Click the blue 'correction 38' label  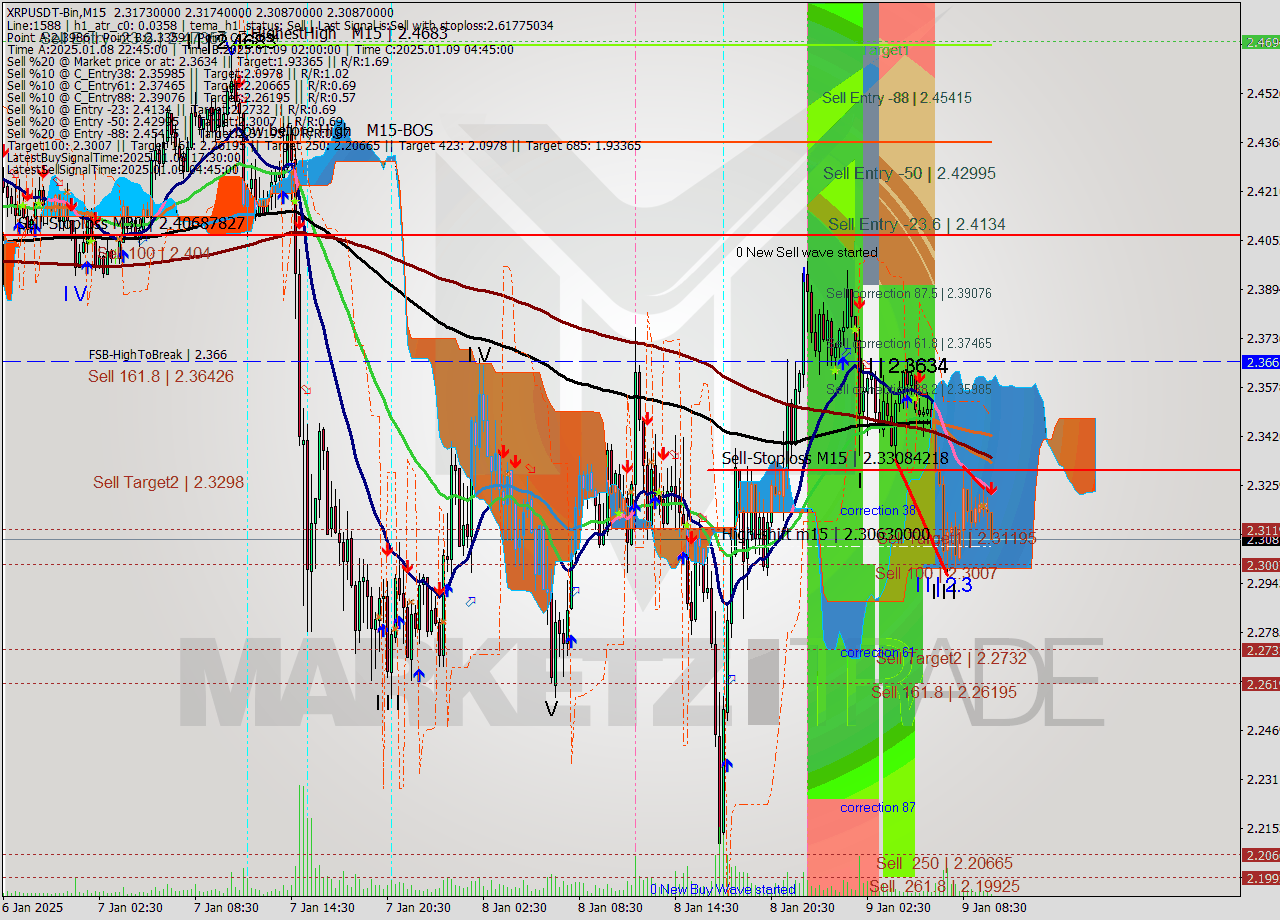coord(878,511)
